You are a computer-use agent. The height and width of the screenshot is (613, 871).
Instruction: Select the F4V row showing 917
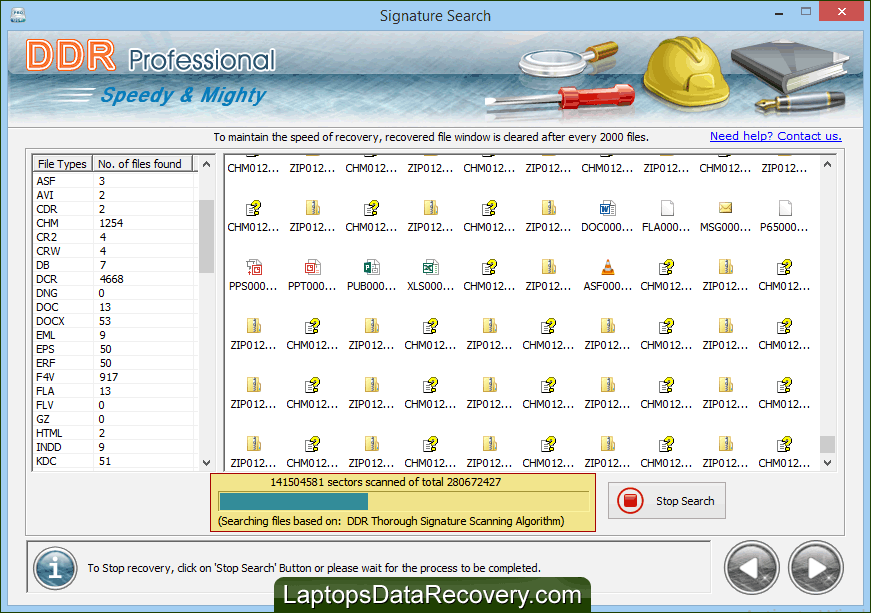point(115,377)
